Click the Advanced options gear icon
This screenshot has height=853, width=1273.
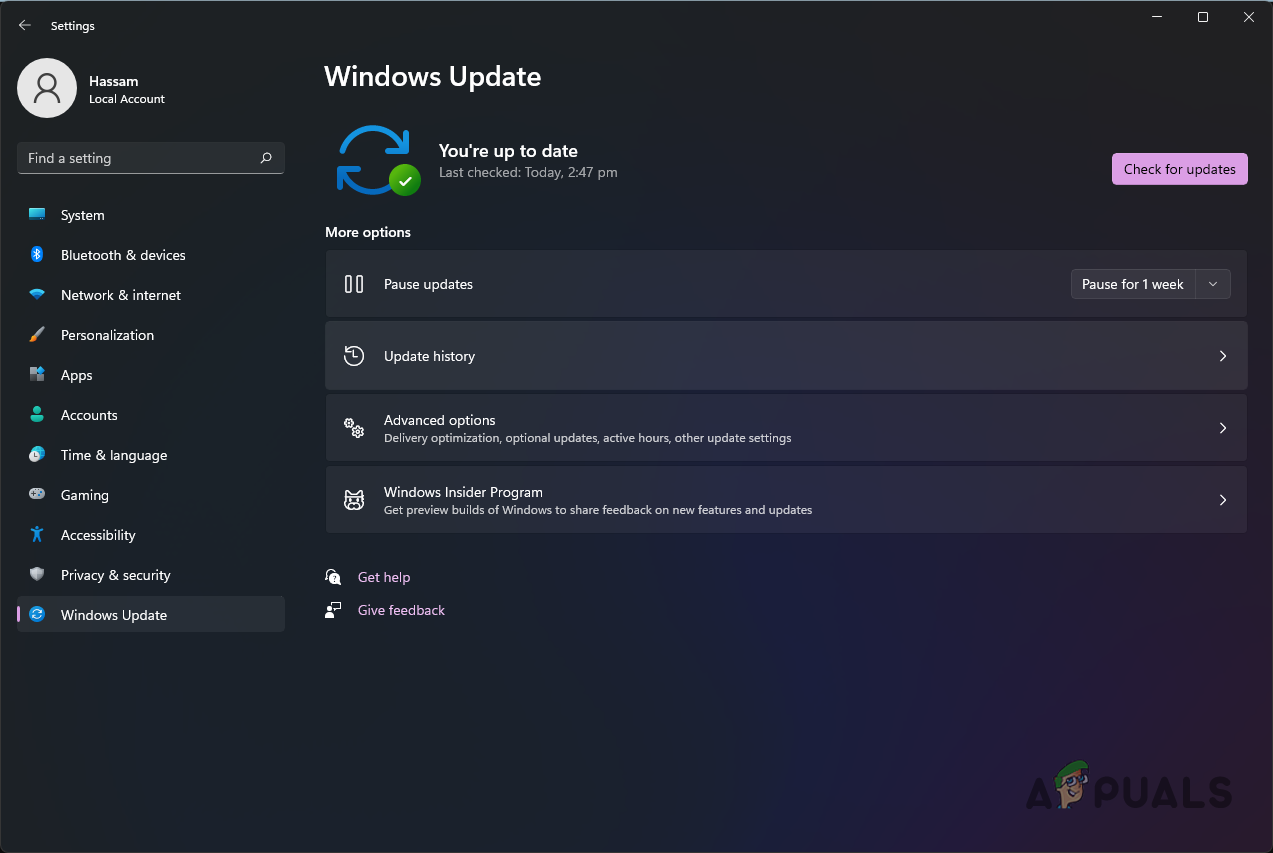(x=354, y=428)
